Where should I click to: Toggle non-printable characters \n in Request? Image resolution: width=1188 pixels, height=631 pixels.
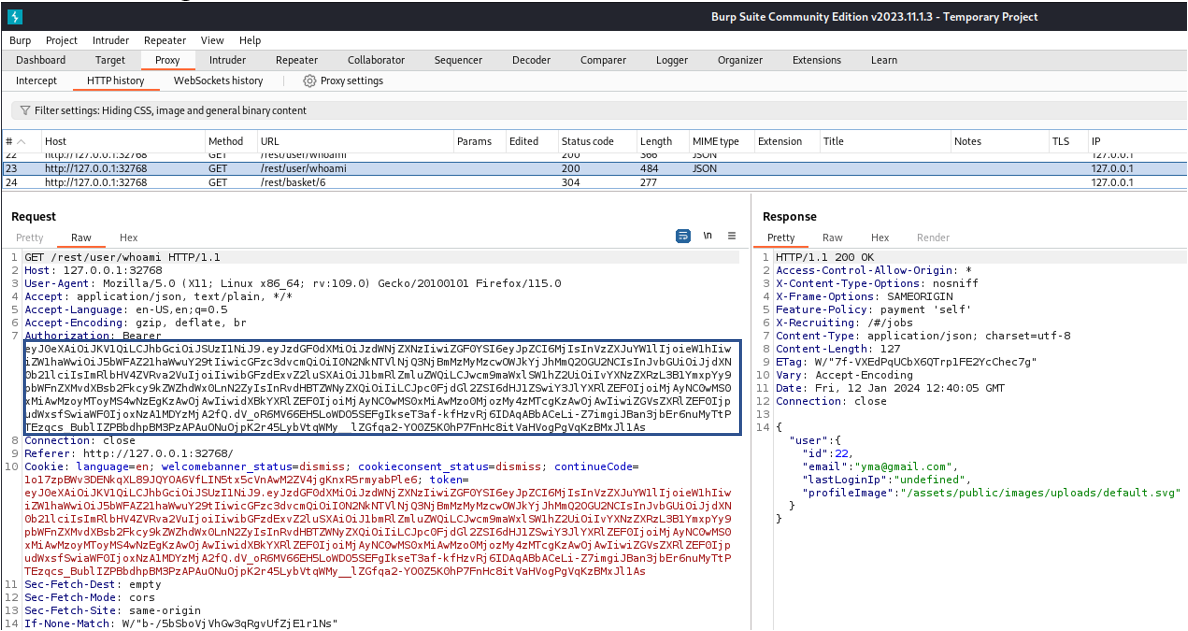pyautogui.click(x=708, y=236)
